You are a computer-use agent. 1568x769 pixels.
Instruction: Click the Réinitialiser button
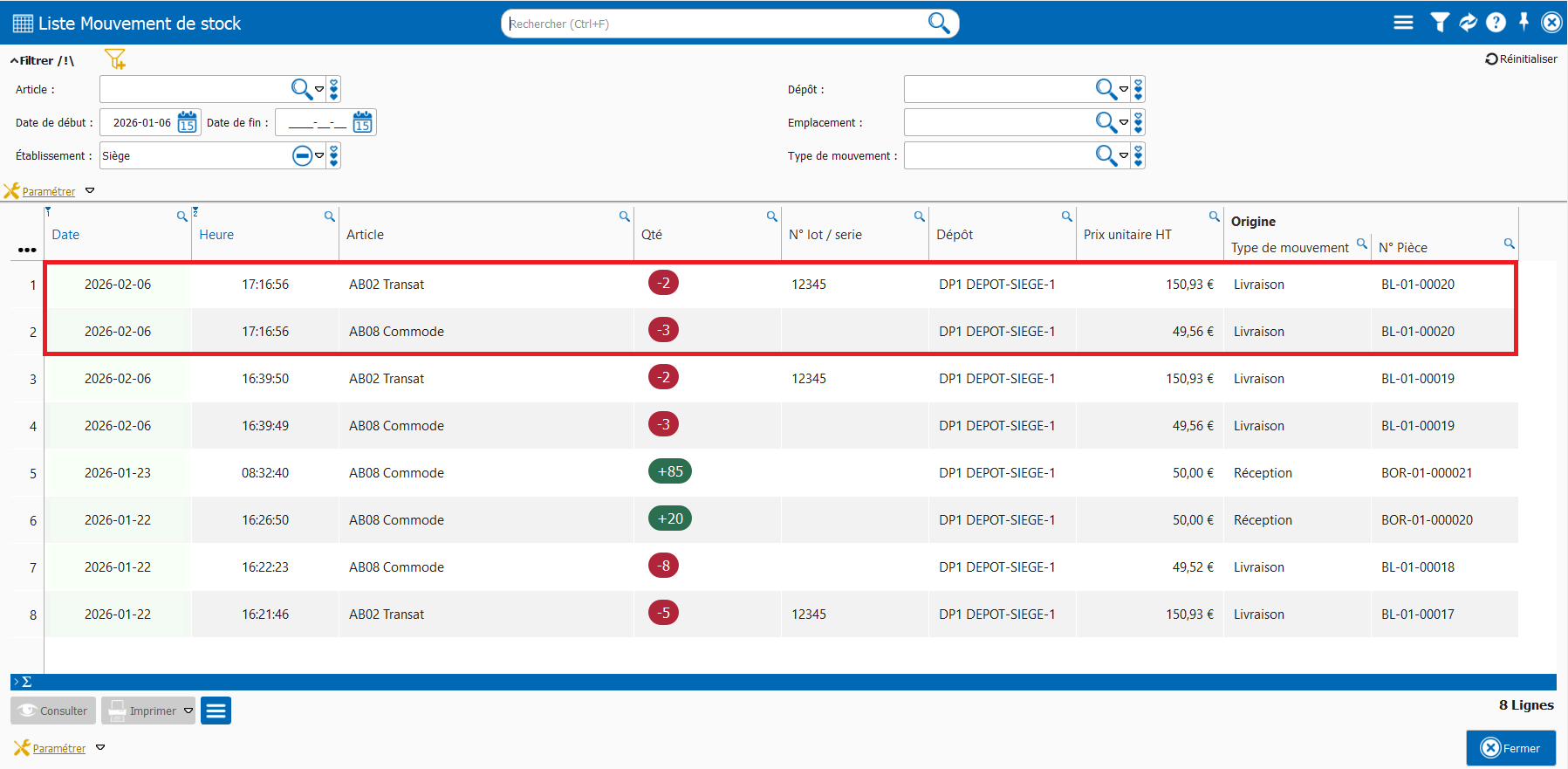click(x=1521, y=59)
